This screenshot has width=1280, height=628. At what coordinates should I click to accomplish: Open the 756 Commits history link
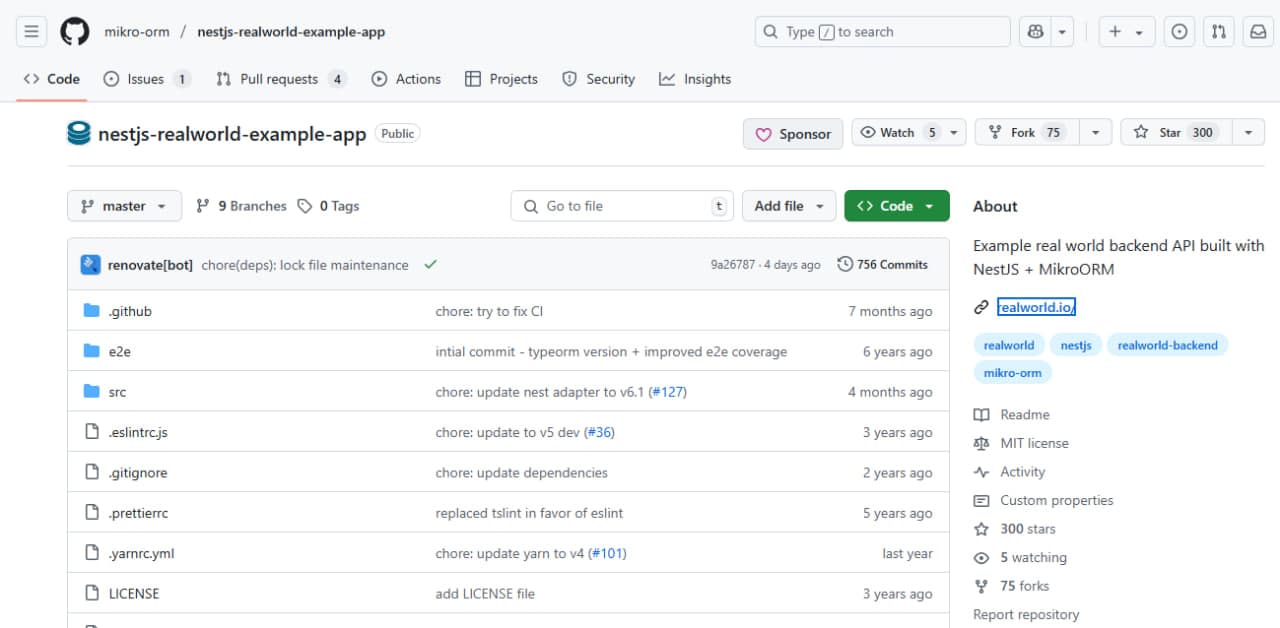tap(883, 265)
